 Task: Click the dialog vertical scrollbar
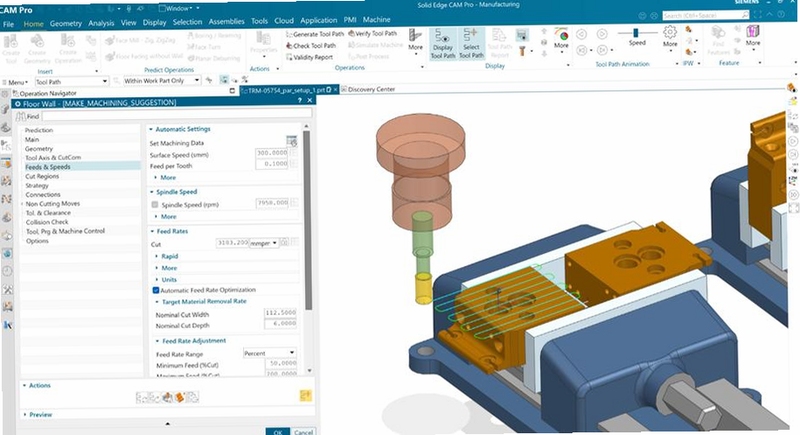pos(306,220)
